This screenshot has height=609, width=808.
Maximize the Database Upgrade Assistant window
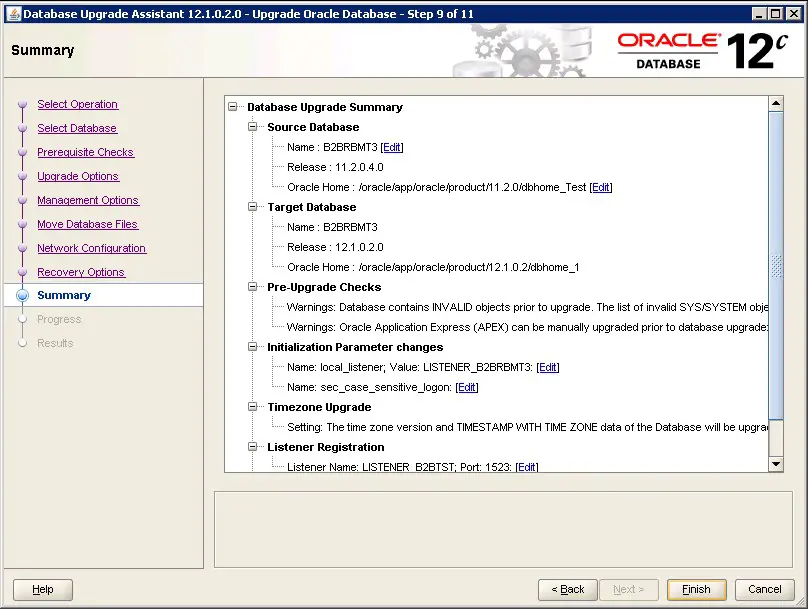(776, 14)
